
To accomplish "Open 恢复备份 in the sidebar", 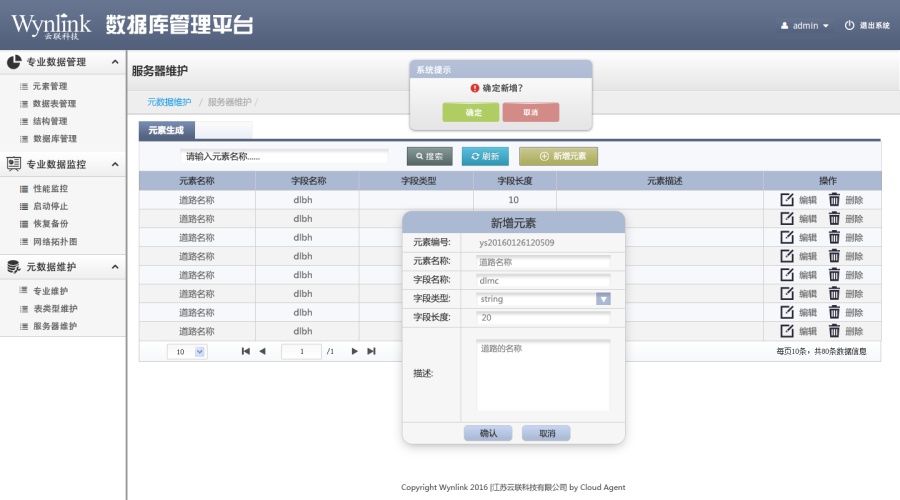I will point(50,224).
